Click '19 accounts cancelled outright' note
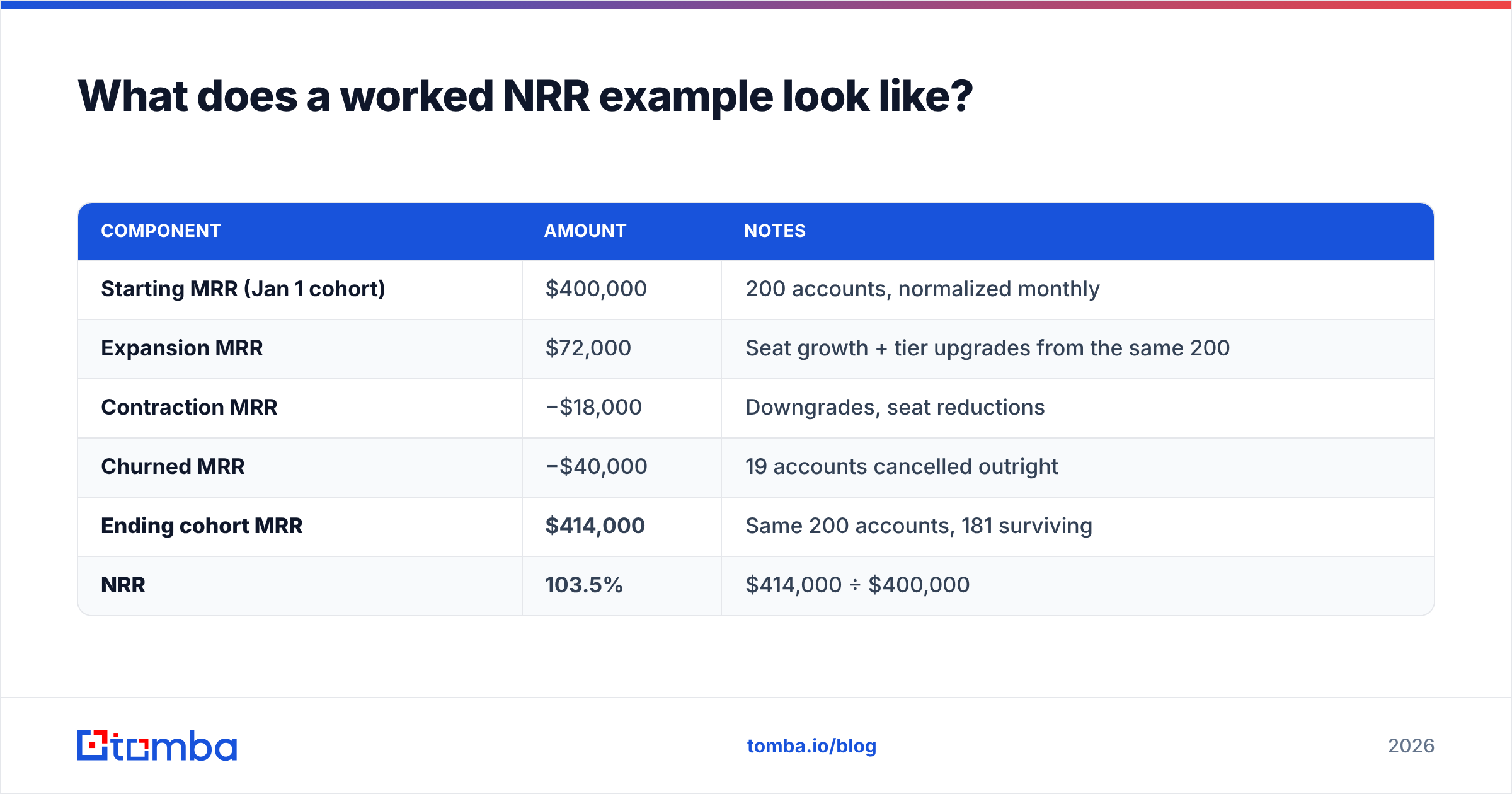This screenshot has width=1512, height=794. (x=902, y=466)
